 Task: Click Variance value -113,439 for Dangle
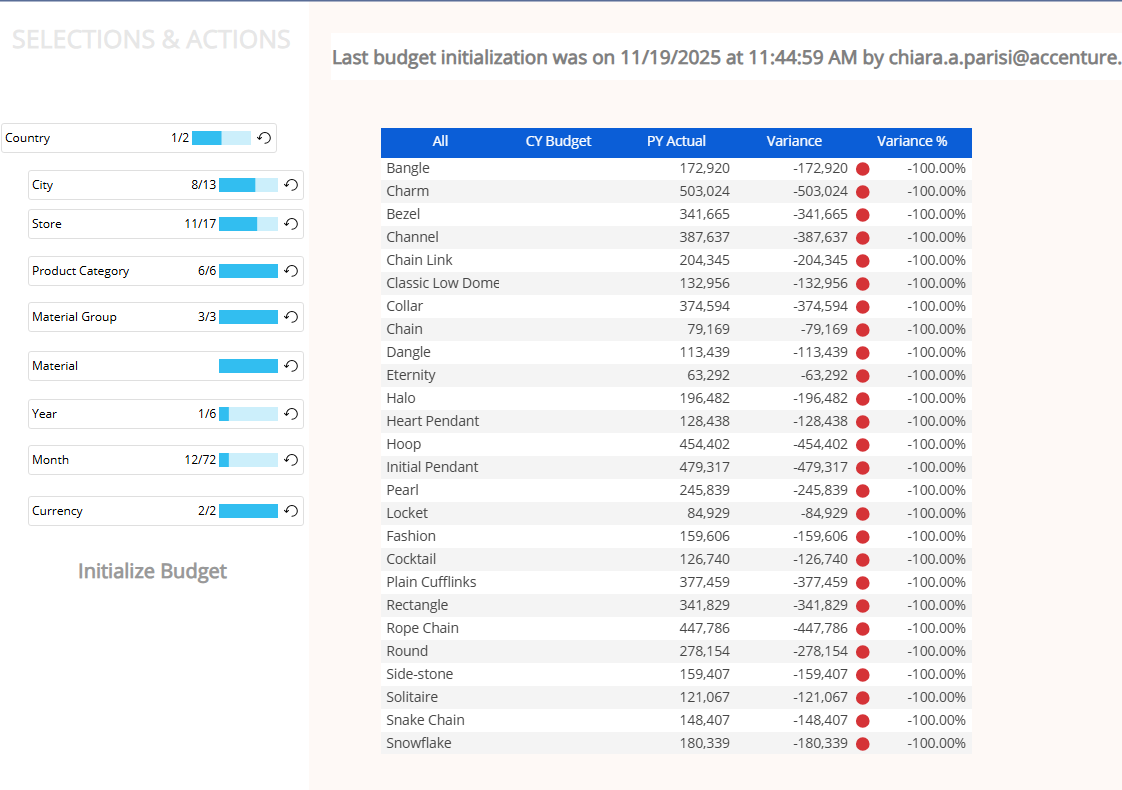coord(820,352)
